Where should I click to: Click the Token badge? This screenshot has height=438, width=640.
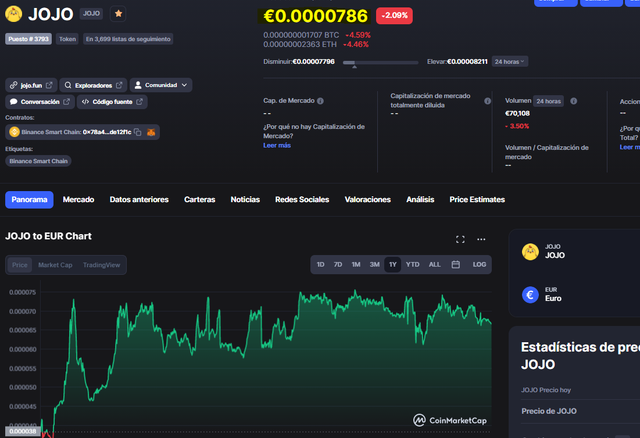(67, 39)
